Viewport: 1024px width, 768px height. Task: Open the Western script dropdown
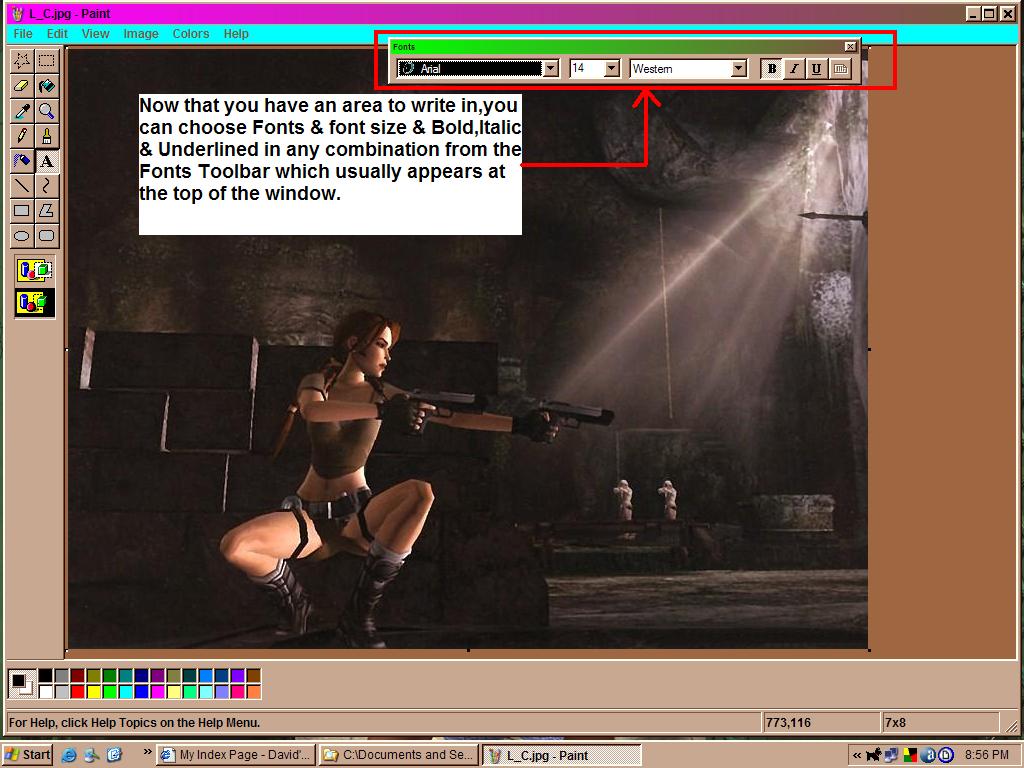(739, 69)
